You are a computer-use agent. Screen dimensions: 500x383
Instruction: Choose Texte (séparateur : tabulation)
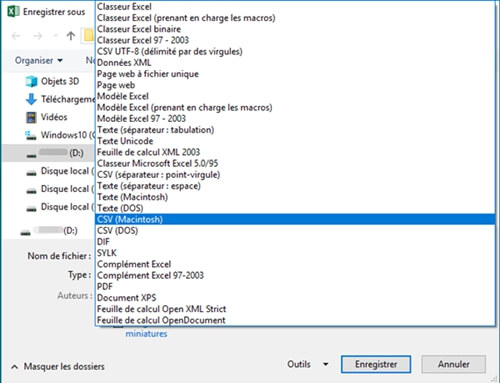[295, 130]
